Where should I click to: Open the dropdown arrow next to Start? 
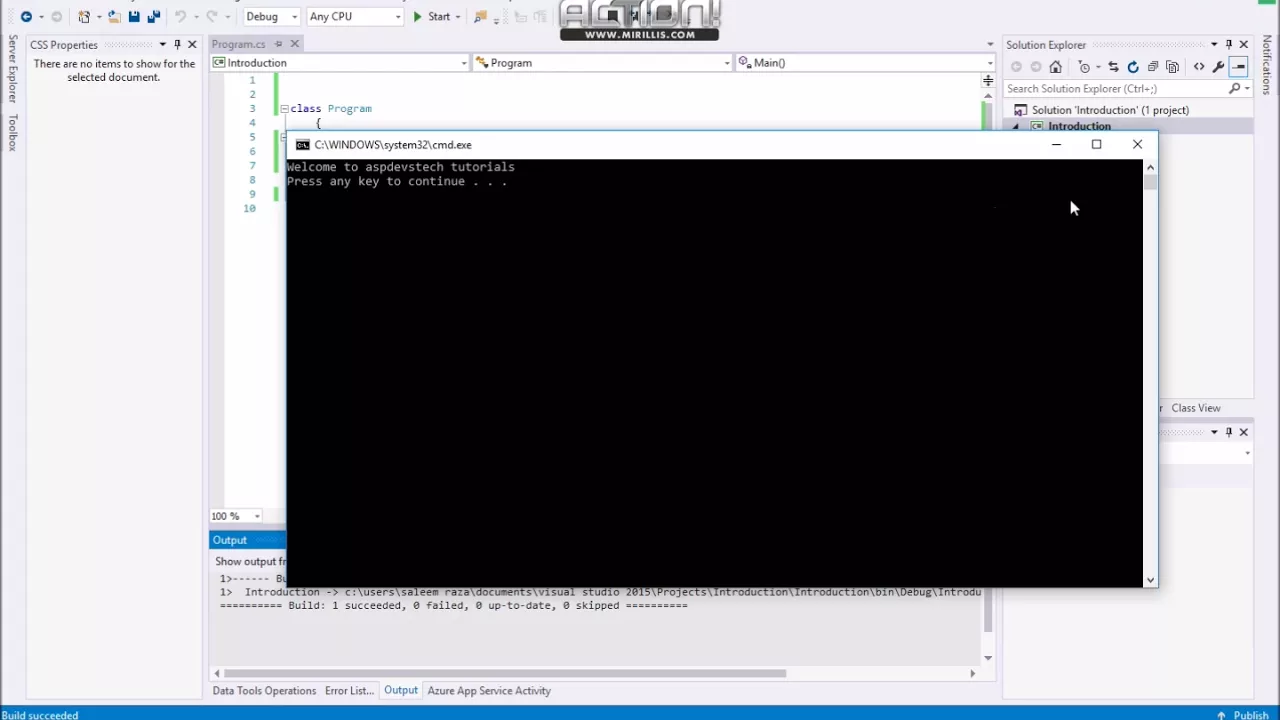(x=458, y=17)
